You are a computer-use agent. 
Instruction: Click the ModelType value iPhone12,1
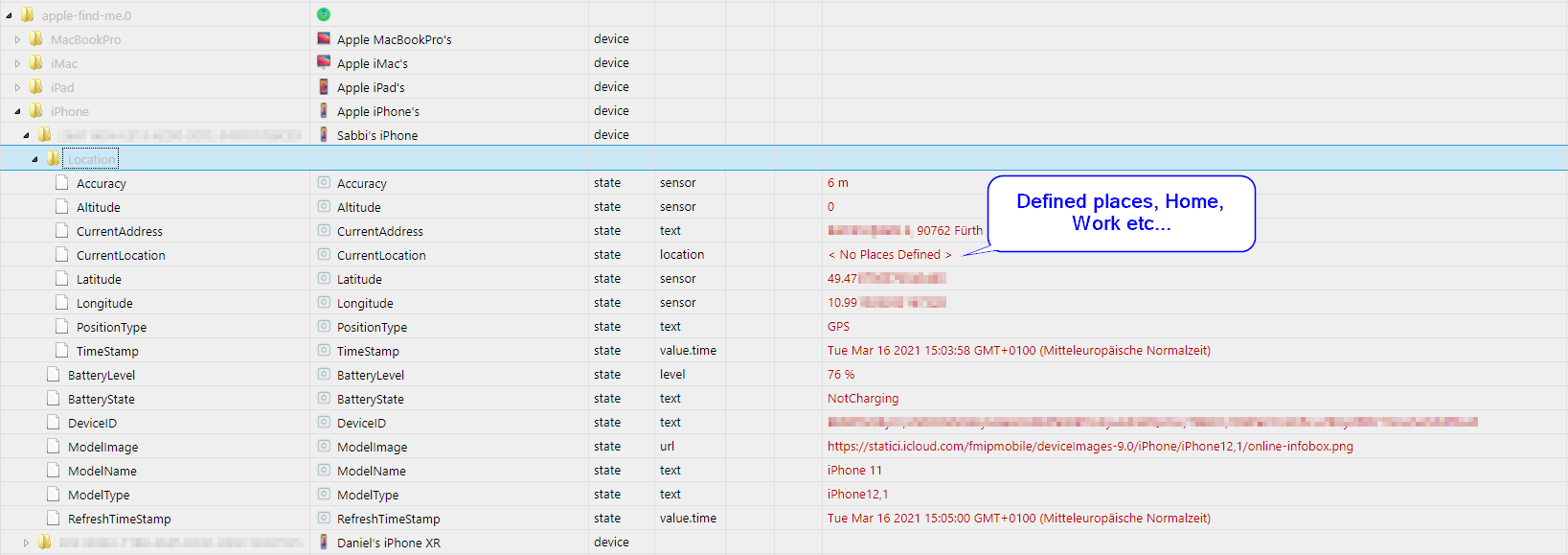[857, 494]
